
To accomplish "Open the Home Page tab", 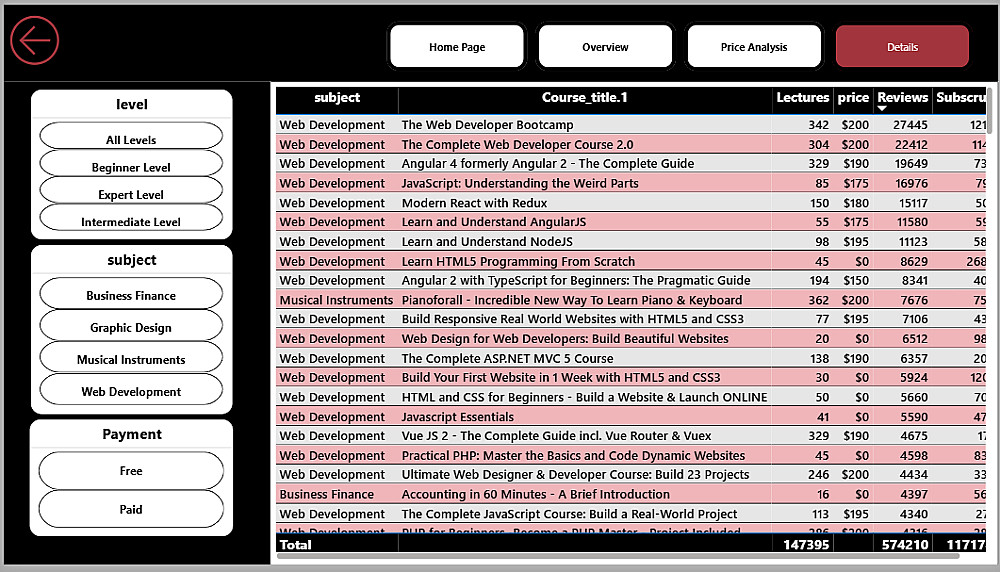I will 457,47.
